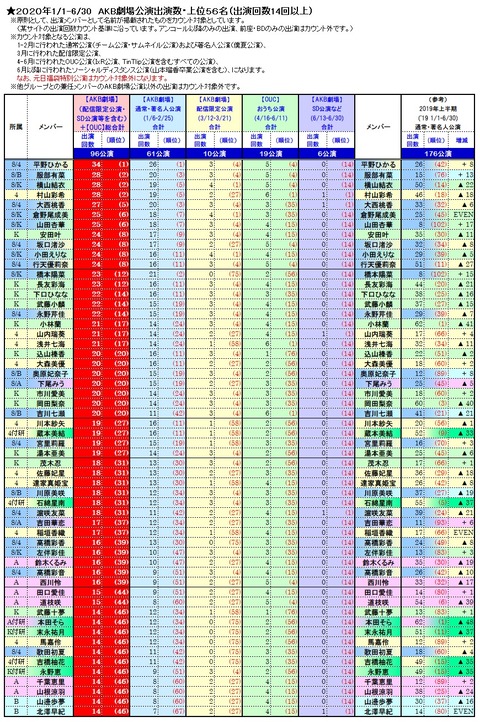480x722 pixels.
Task: Click the red total 34 in 平野ひかる row
Action: click(96, 165)
